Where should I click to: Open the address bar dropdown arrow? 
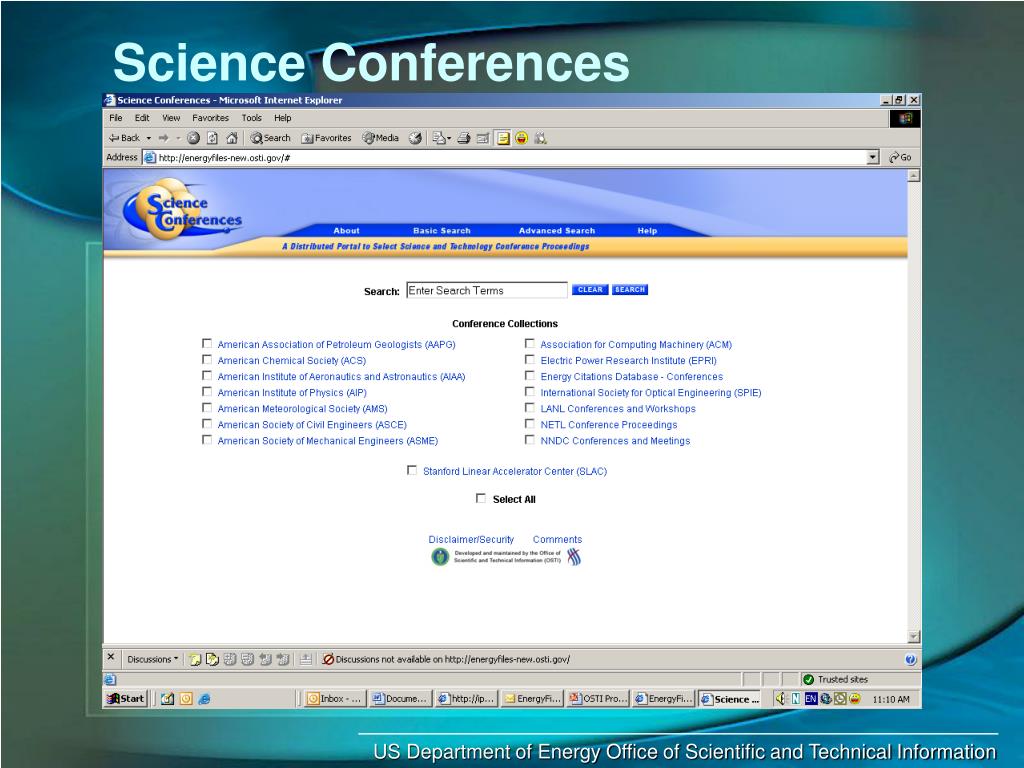(x=873, y=157)
